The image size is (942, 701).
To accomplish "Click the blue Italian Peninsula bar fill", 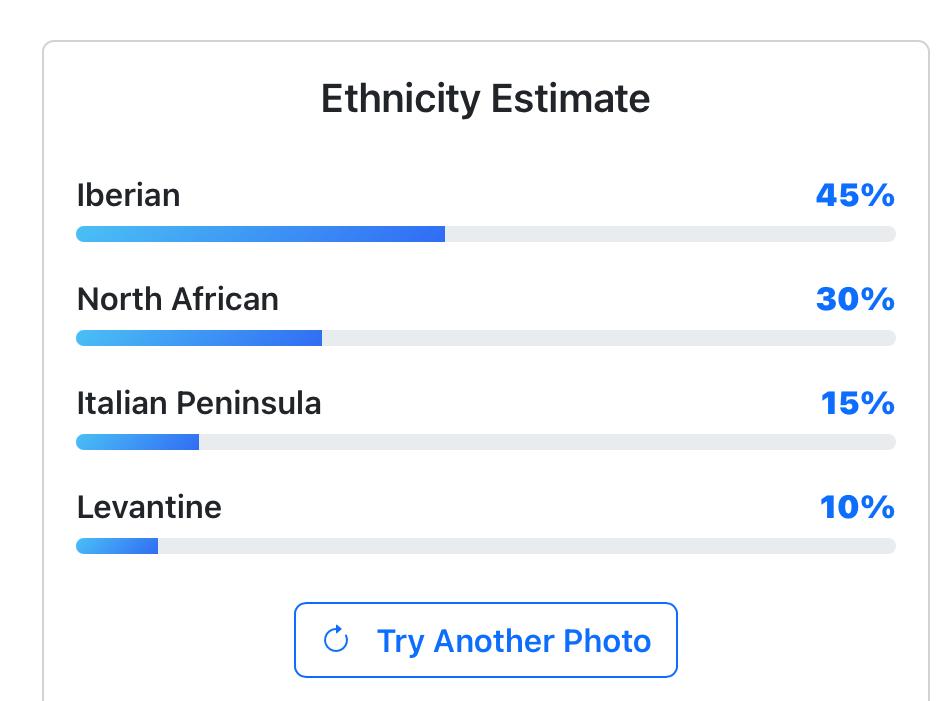I will coord(137,442).
